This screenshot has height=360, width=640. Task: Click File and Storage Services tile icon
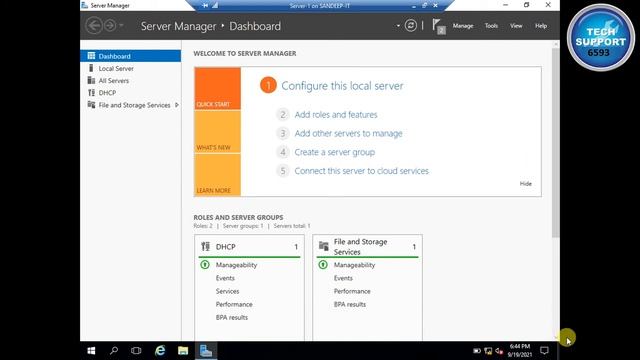pos(324,246)
